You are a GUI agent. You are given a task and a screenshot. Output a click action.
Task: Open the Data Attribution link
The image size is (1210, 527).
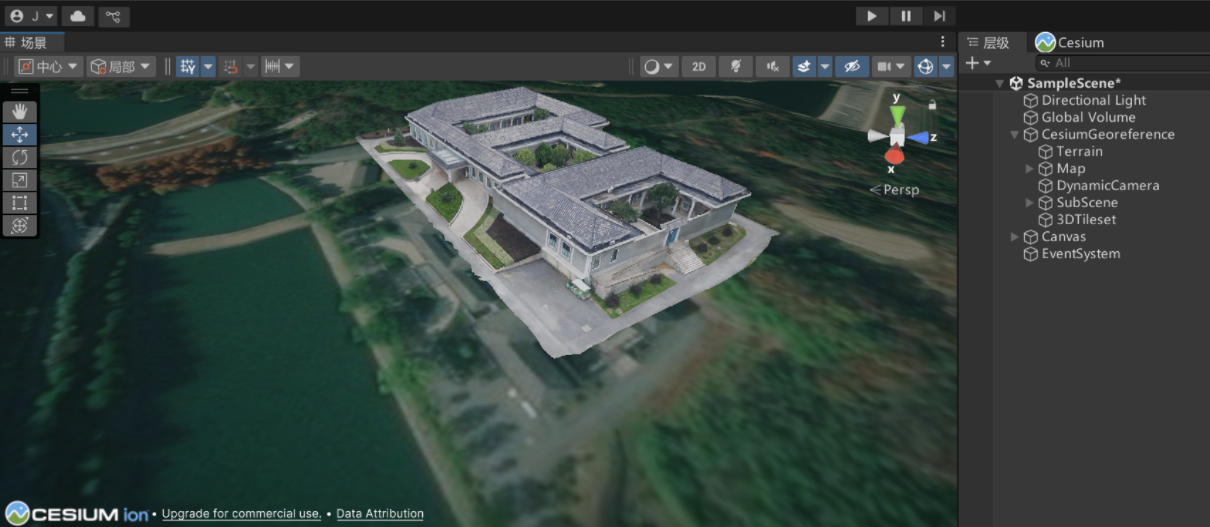click(380, 514)
